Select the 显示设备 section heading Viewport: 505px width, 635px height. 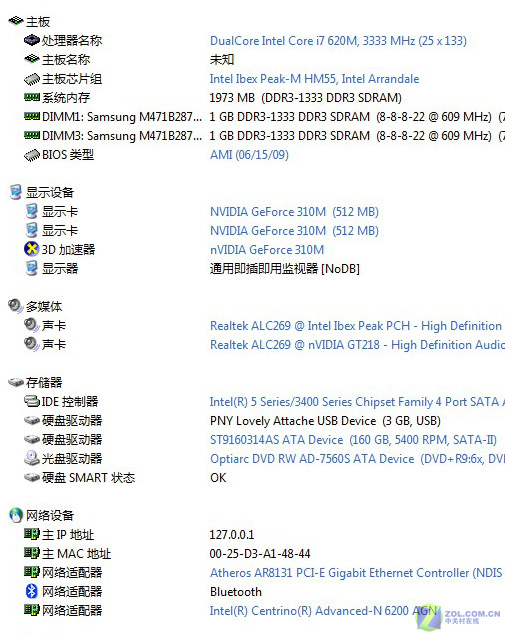[50, 192]
